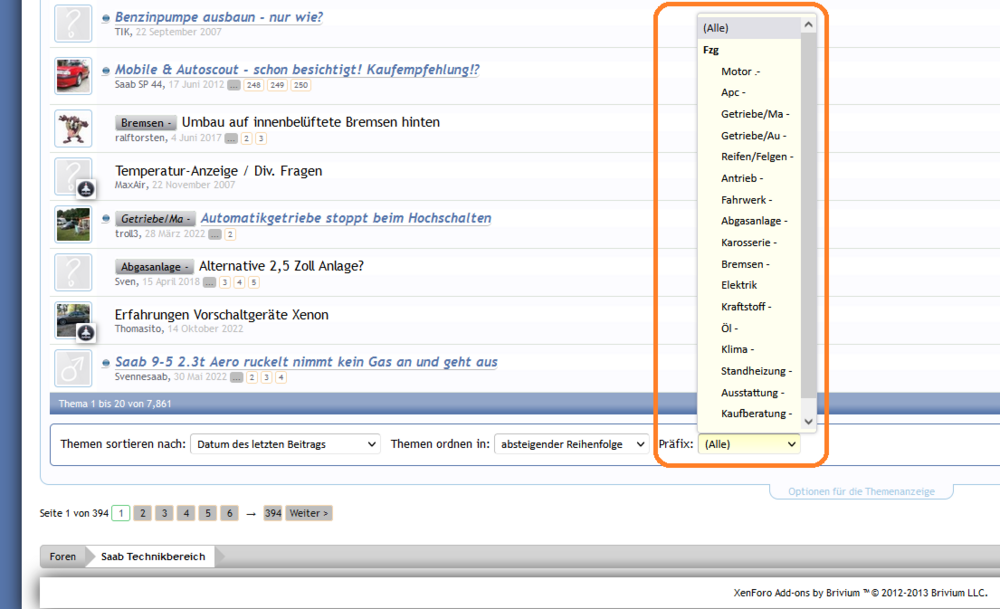Select 'Öl -' prefix option
The image size is (1000, 609).
click(x=749, y=328)
